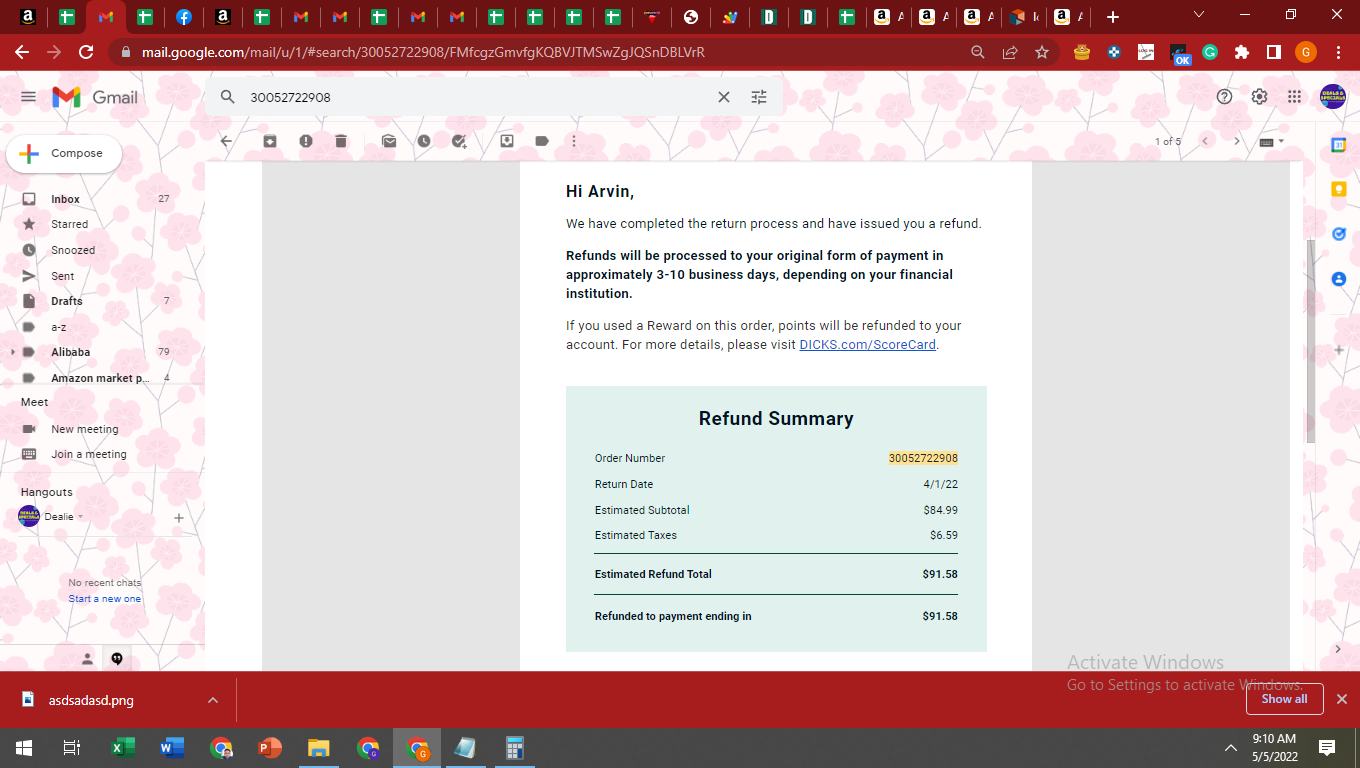
Task: Open the Google apps grid
Action: (x=1294, y=97)
